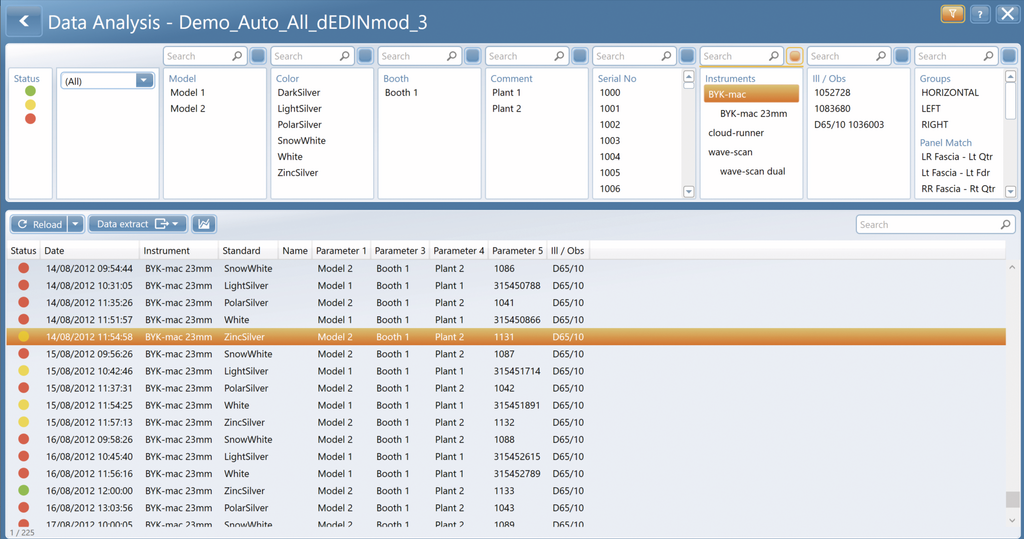Select HORIZONTAL in Groups list

[950, 93]
